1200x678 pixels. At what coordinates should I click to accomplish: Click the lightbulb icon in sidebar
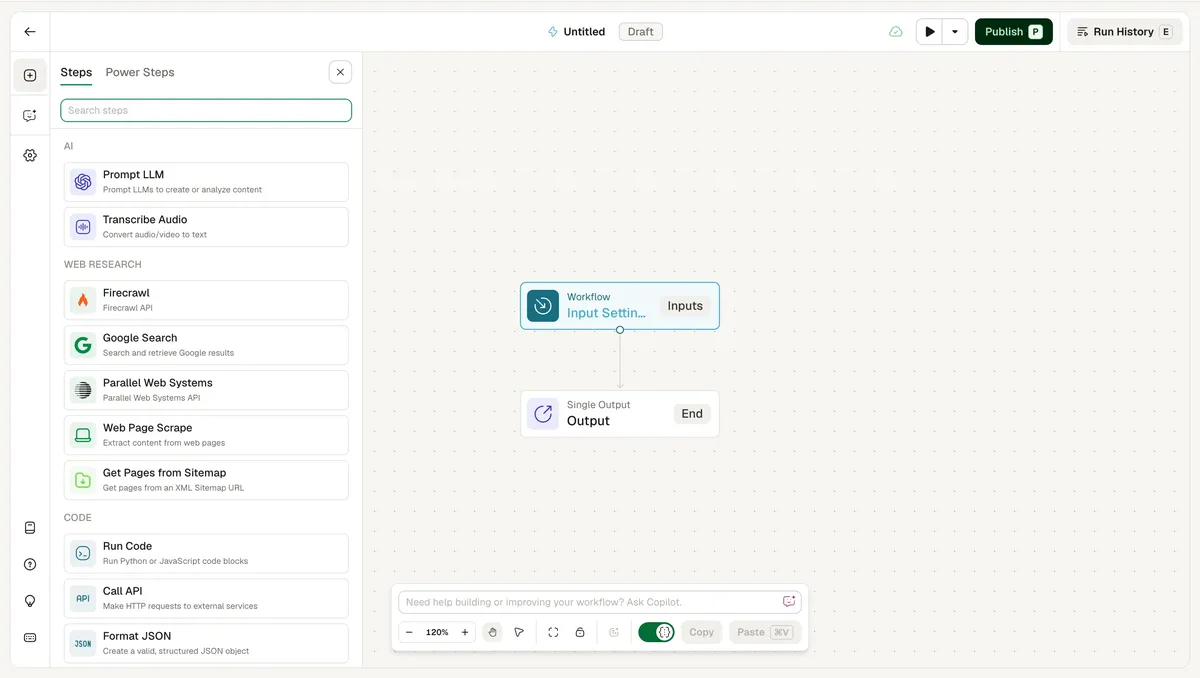click(x=30, y=601)
